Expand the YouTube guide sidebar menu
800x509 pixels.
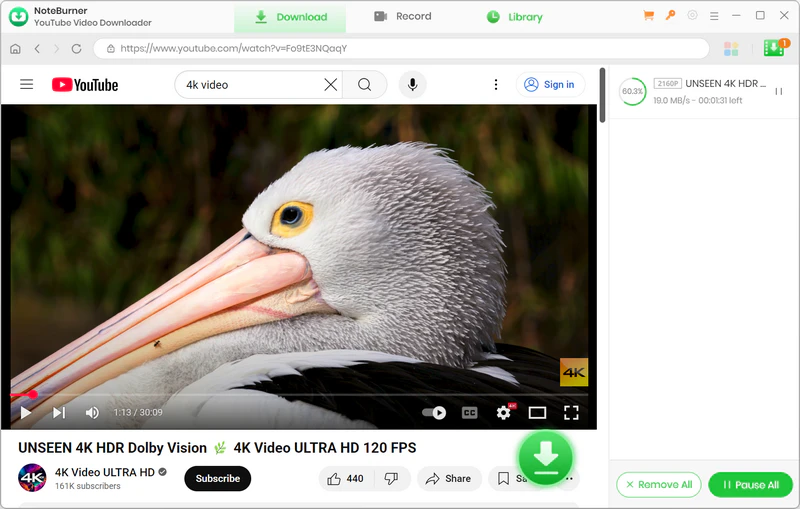27,85
